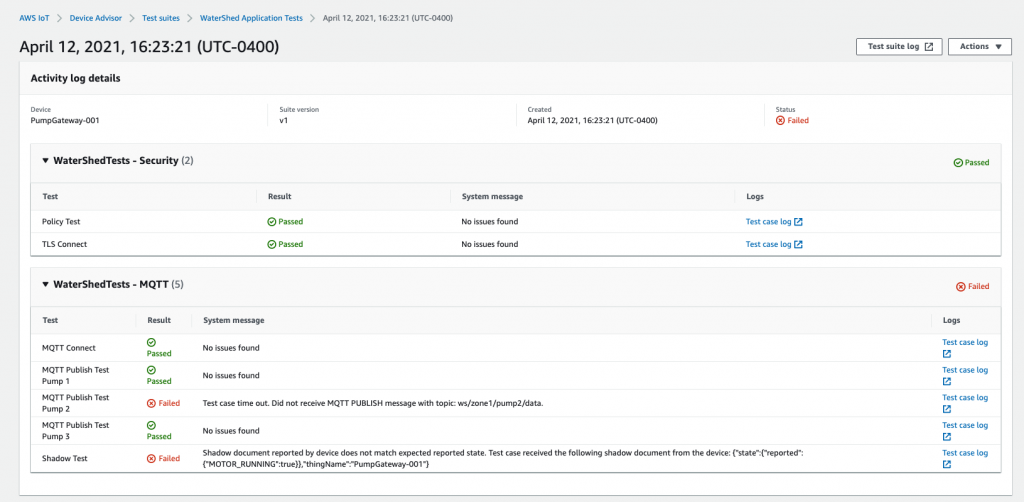Image resolution: width=1024 pixels, height=502 pixels.
Task: Click external link icon in TLS Connect row
Action: 798,244
